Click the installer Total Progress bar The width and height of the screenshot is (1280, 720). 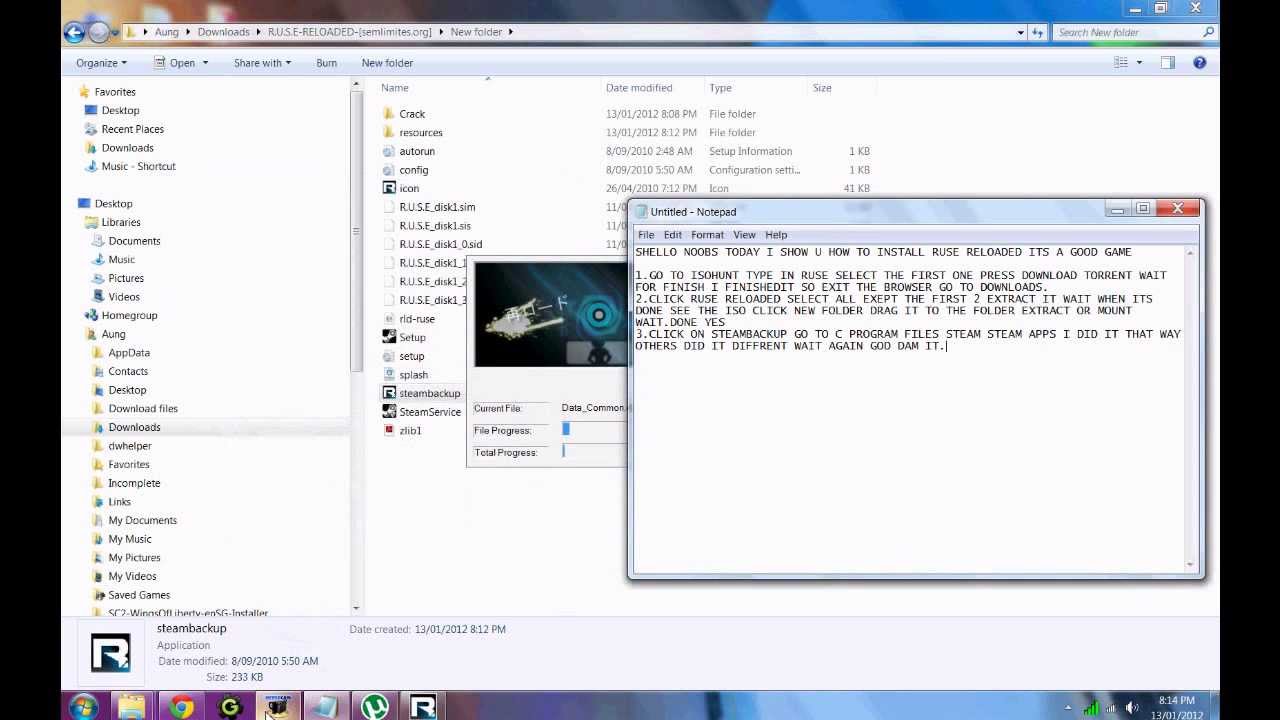pyautogui.click(x=594, y=452)
